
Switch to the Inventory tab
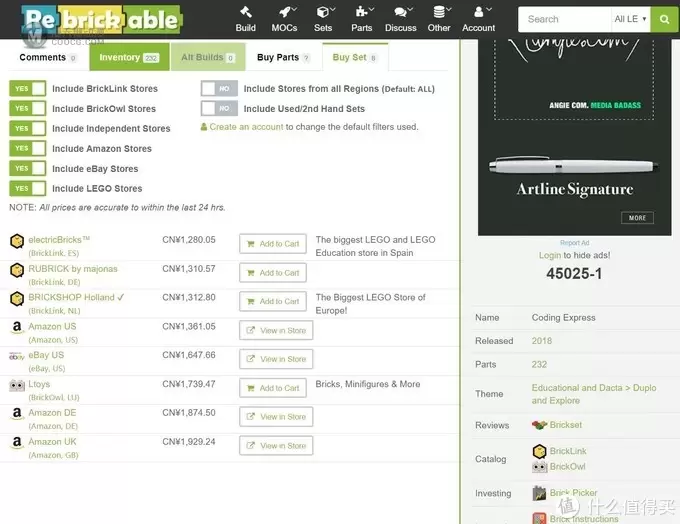pyautogui.click(x=129, y=57)
